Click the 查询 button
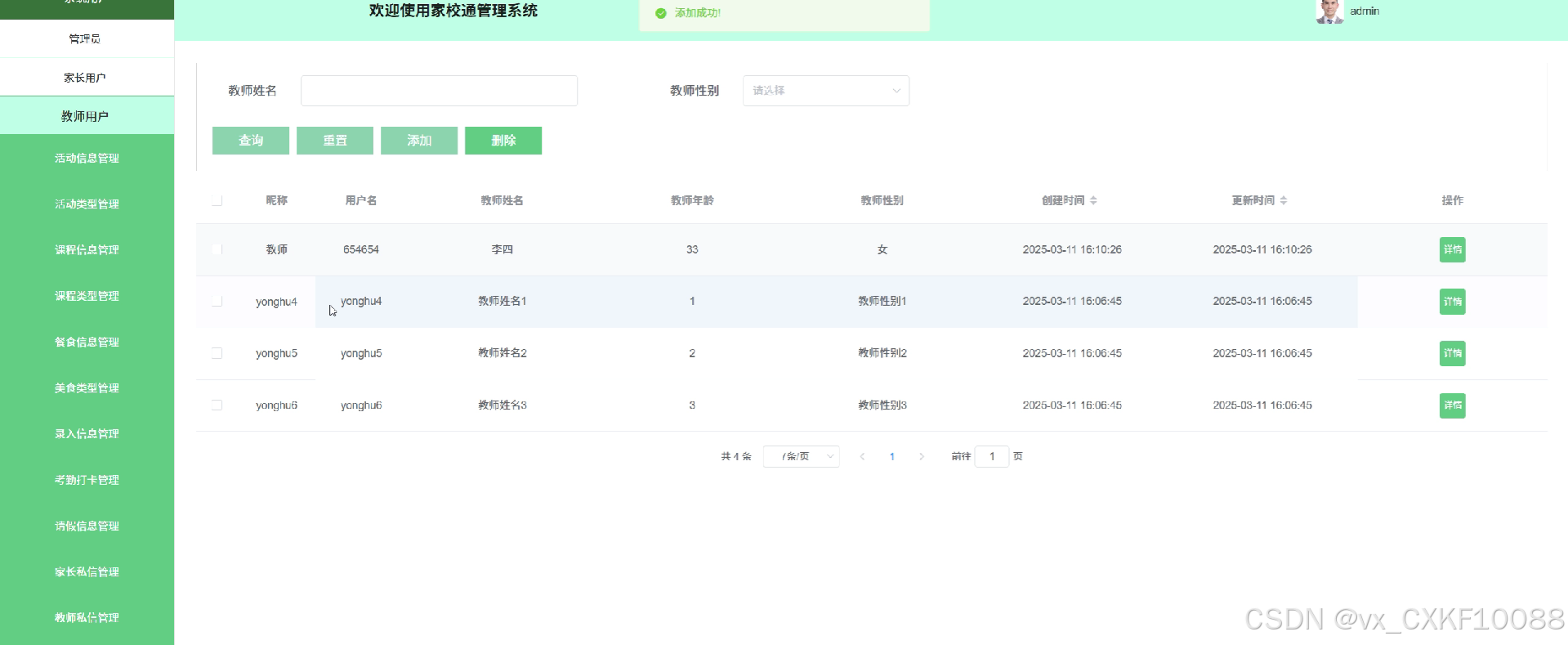The image size is (1568, 645). pos(251,141)
